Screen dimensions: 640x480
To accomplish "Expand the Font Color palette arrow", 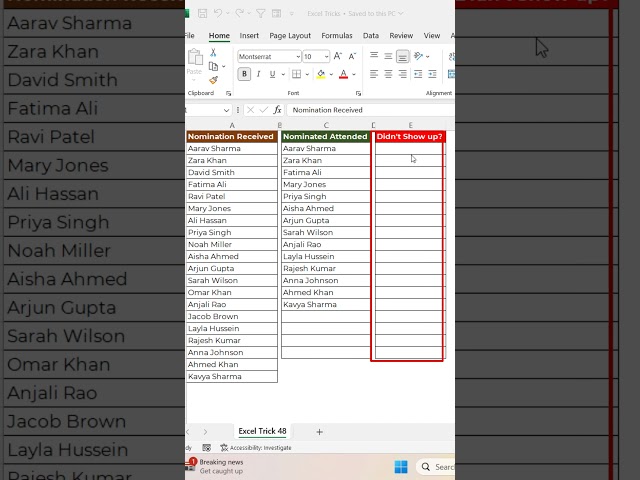I will tap(354, 74).
